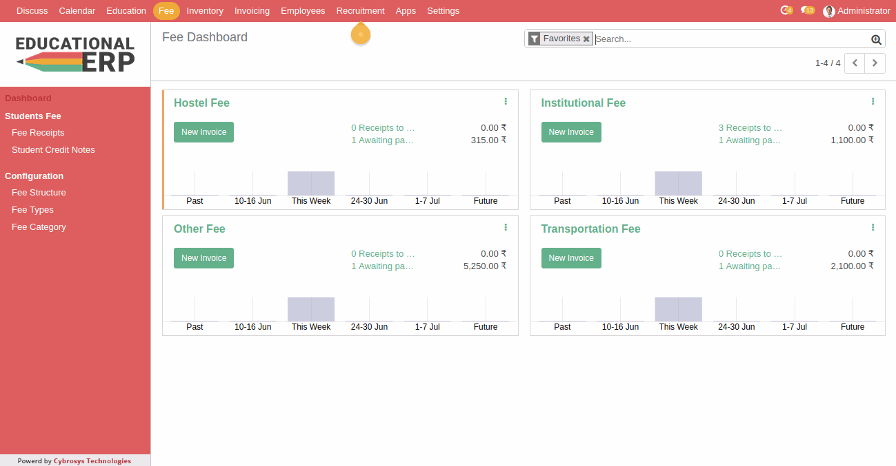Click the 5,250.00 ₹ amount in Other Fee

[x=485, y=266]
